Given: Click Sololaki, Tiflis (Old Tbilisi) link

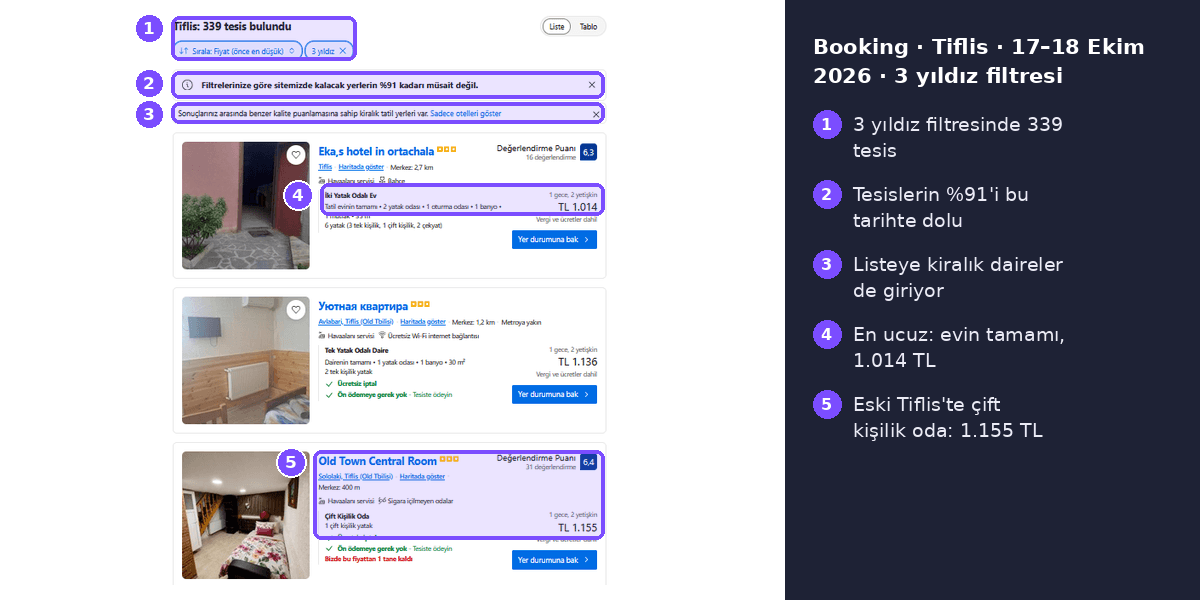Looking at the screenshot, I should pos(355,477).
